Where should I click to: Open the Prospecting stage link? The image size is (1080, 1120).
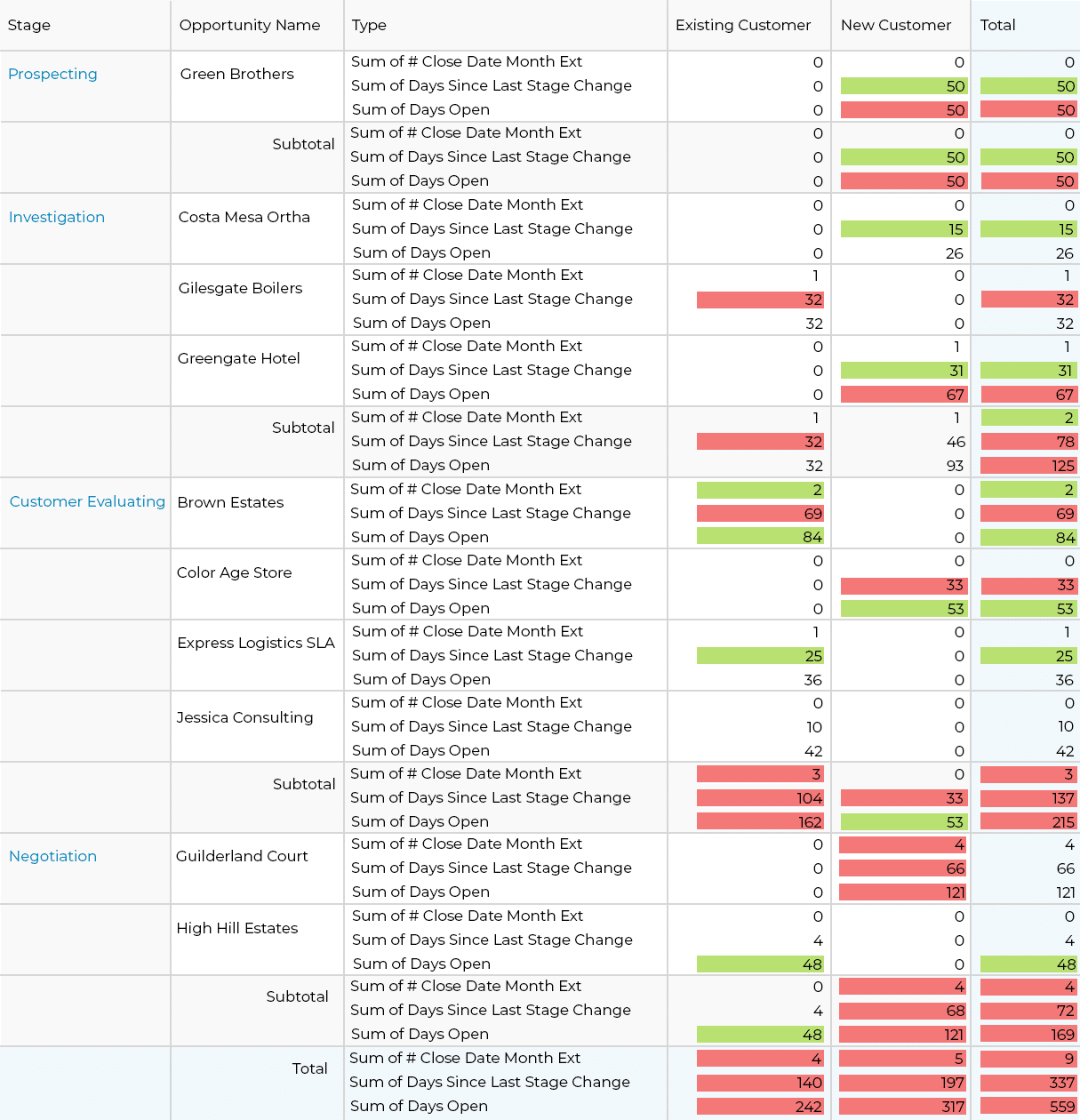tap(52, 75)
